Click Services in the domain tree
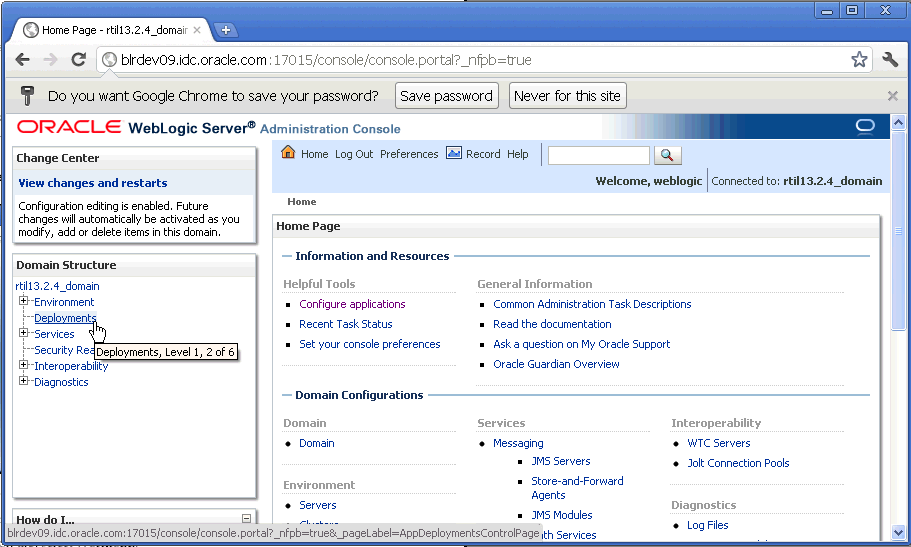This screenshot has width=911, height=547. coord(54,334)
